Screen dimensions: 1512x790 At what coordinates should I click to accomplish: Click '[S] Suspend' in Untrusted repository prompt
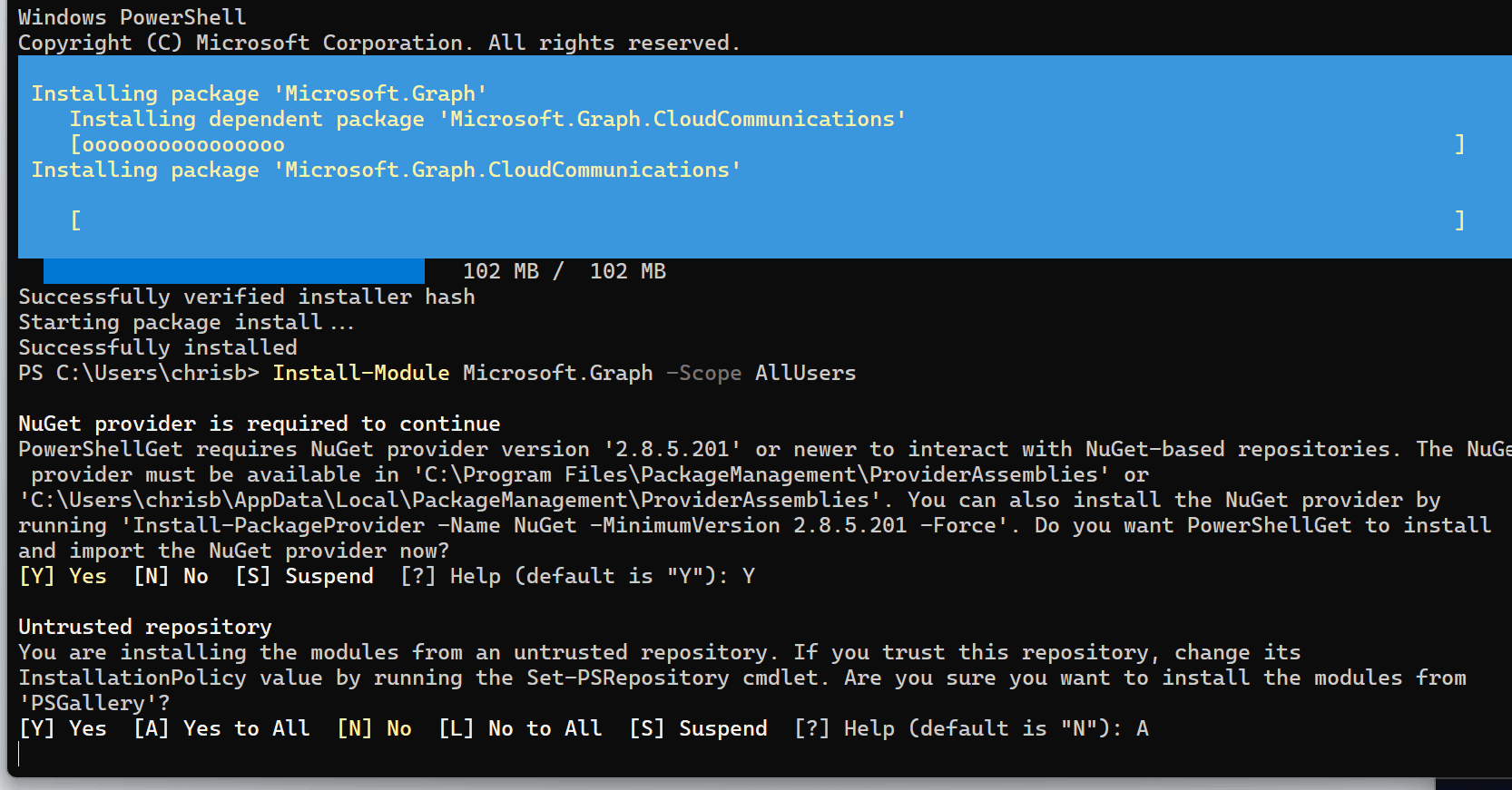coord(698,728)
